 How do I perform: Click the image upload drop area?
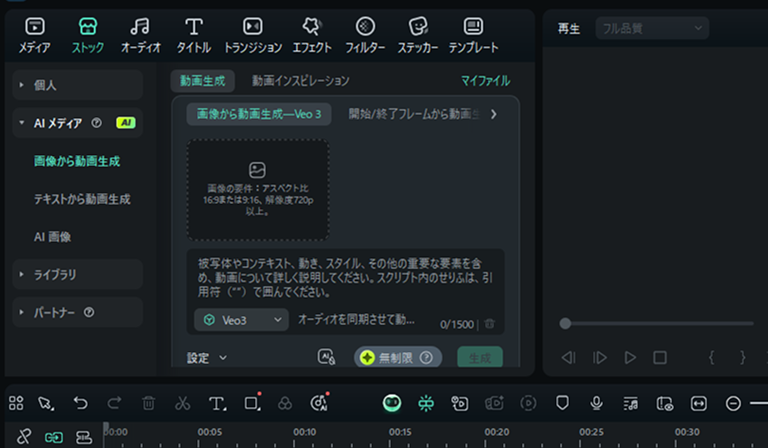[257, 190]
